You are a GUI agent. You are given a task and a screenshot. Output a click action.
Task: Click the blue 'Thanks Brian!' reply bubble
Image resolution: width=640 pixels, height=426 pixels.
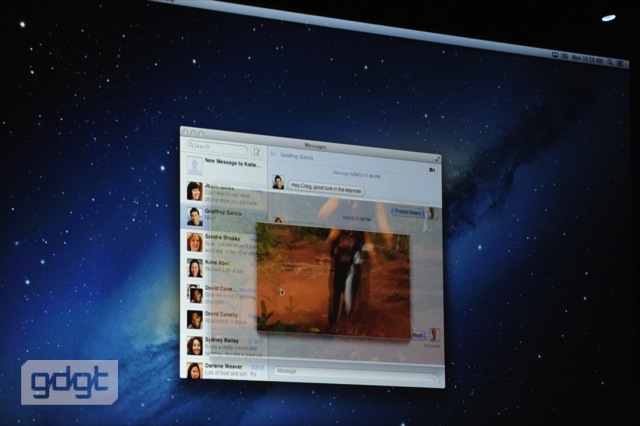click(x=408, y=212)
